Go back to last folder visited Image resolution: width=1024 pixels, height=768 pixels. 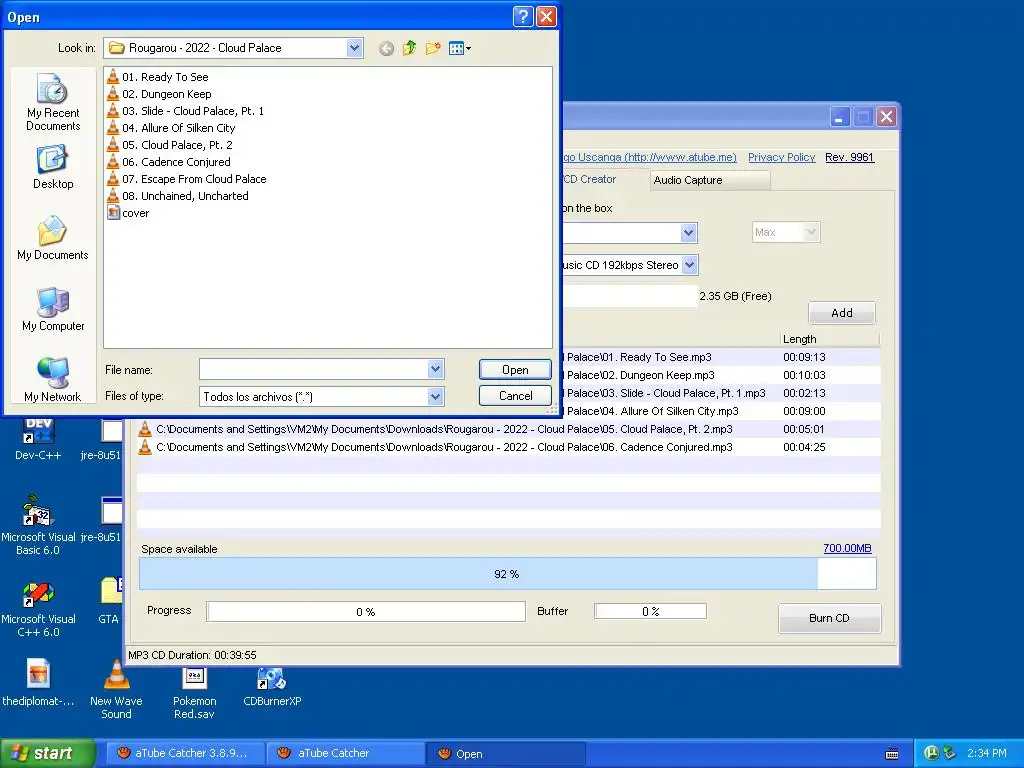(x=387, y=48)
